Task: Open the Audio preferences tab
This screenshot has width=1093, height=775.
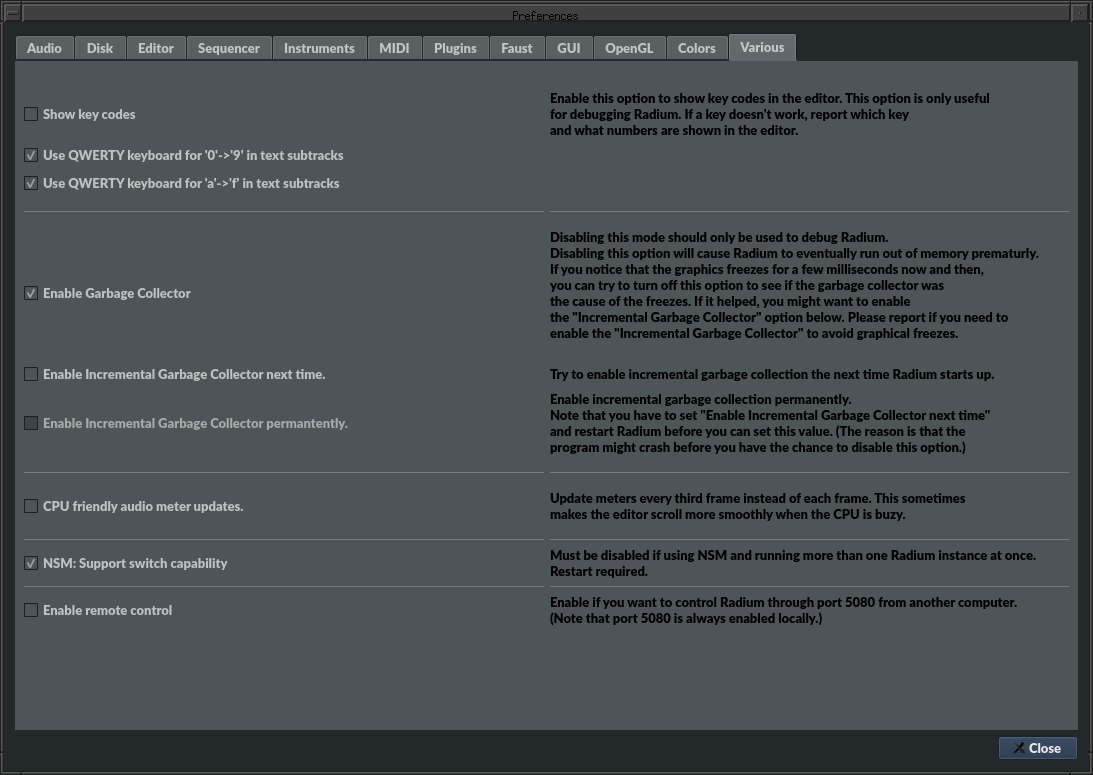Action: tap(44, 48)
